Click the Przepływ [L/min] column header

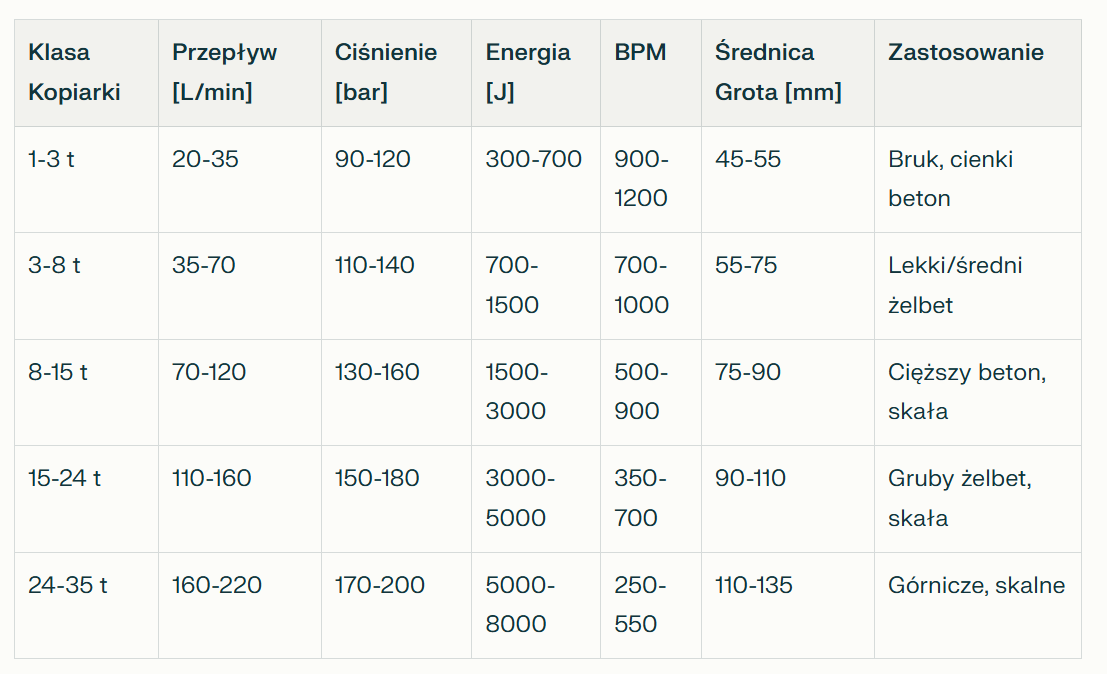tap(224, 72)
